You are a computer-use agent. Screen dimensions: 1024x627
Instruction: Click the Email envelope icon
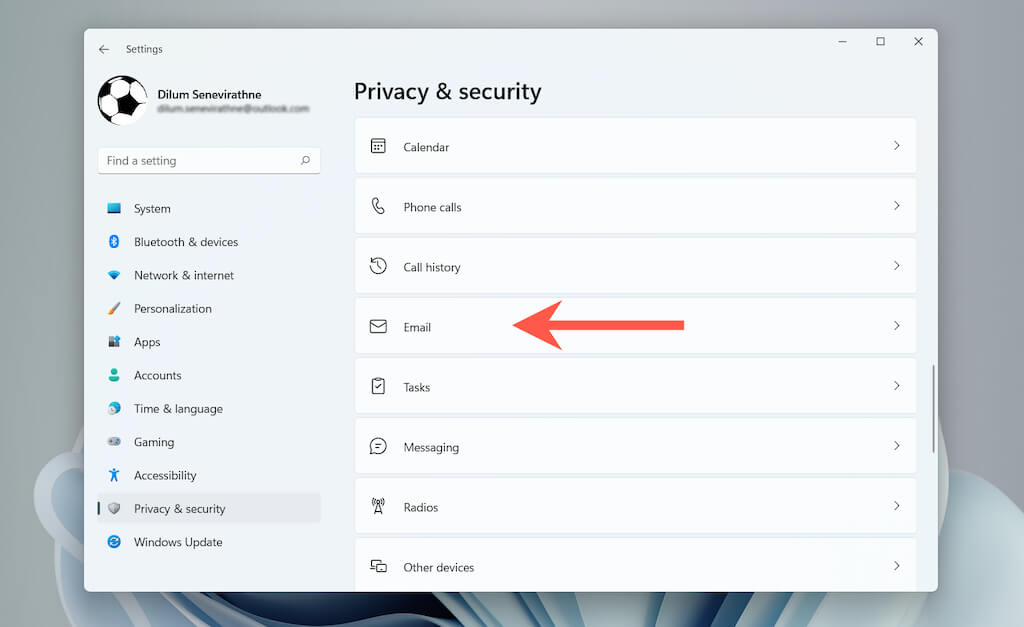[x=378, y=326]
